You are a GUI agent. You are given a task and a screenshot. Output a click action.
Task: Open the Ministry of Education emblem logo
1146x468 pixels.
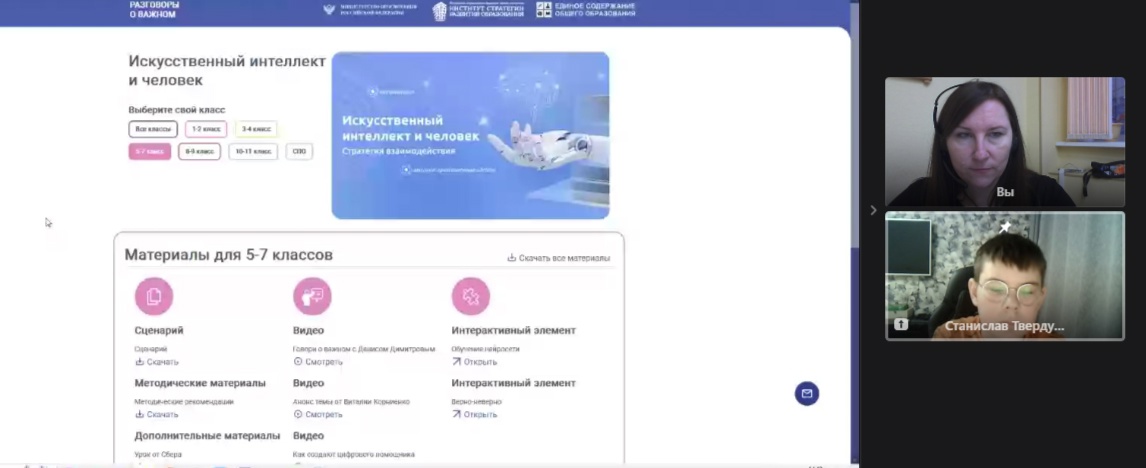click(370, 10)
